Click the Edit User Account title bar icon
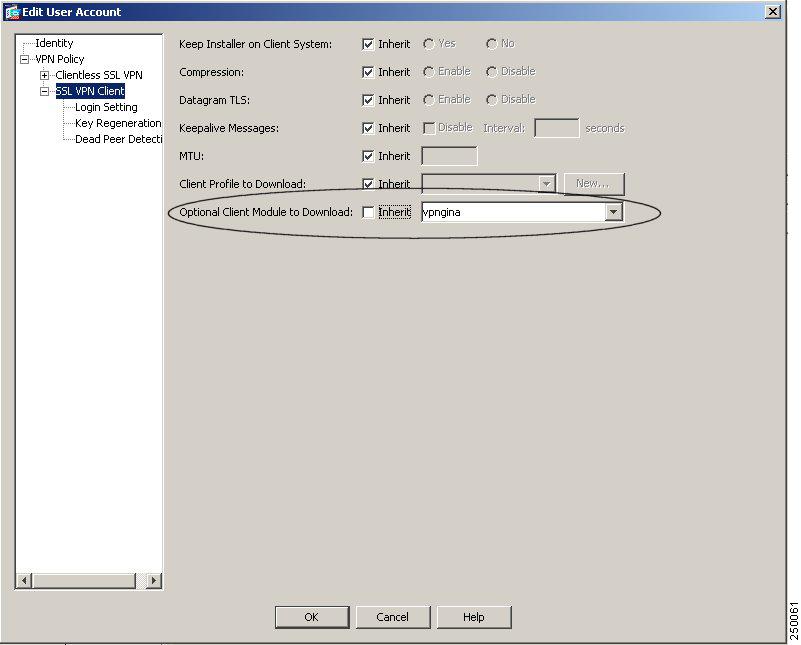The width and height of the screenshot is (801, 645). (12, 12)
